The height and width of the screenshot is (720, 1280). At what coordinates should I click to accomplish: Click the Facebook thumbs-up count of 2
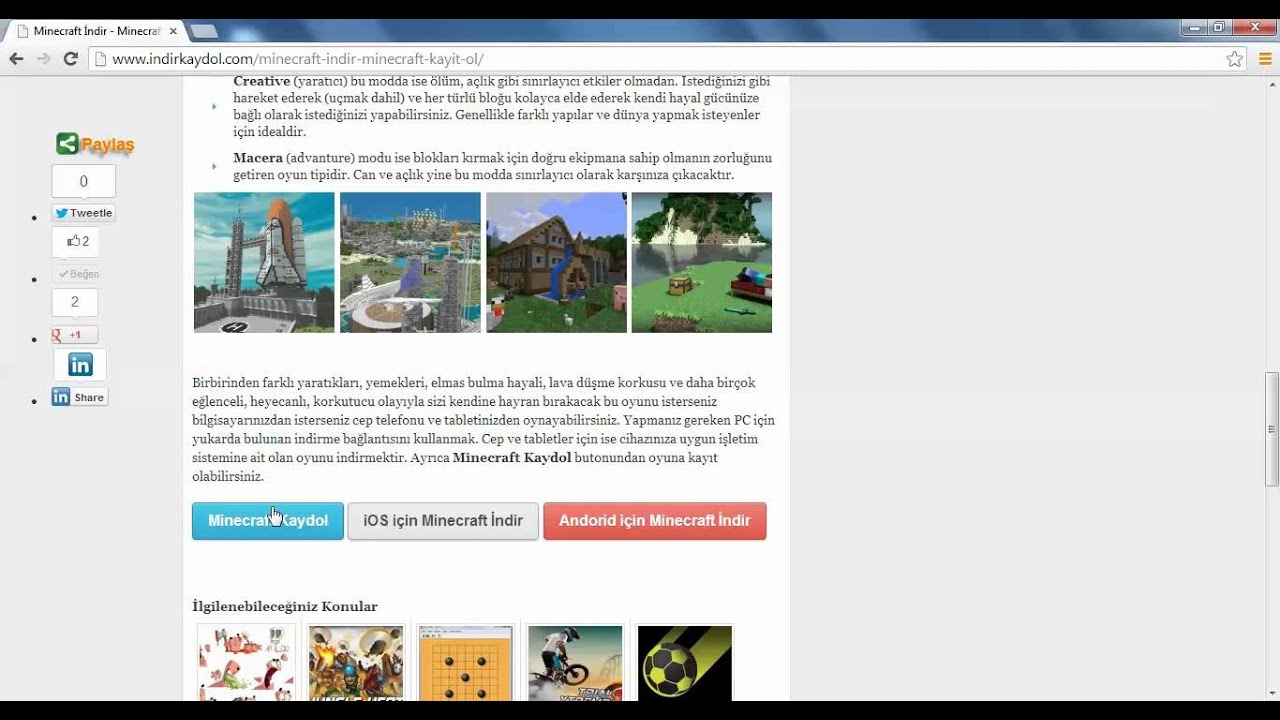pyautogui.click(x=77, y=241)
